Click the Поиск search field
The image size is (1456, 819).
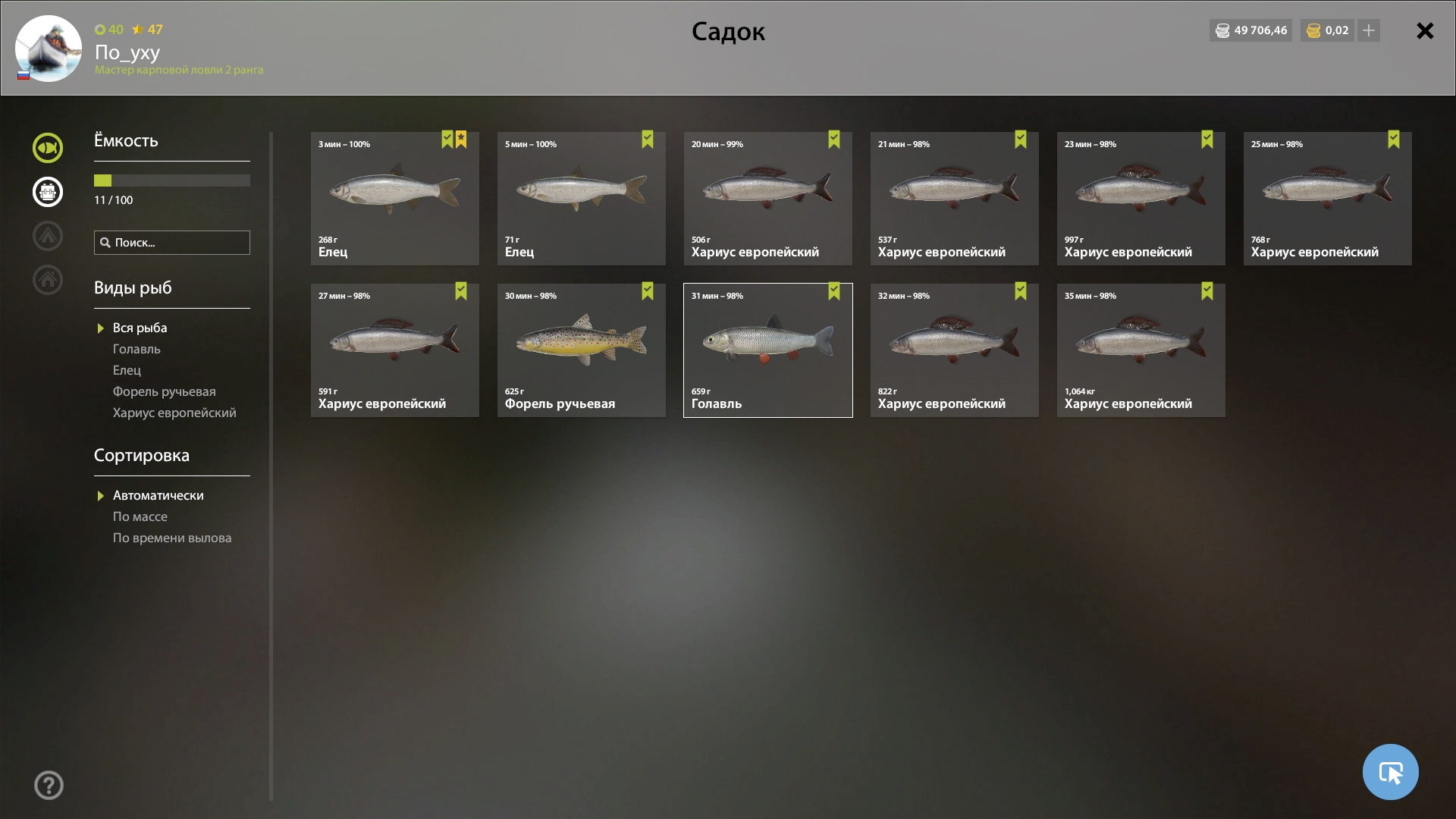click(172, 243)
